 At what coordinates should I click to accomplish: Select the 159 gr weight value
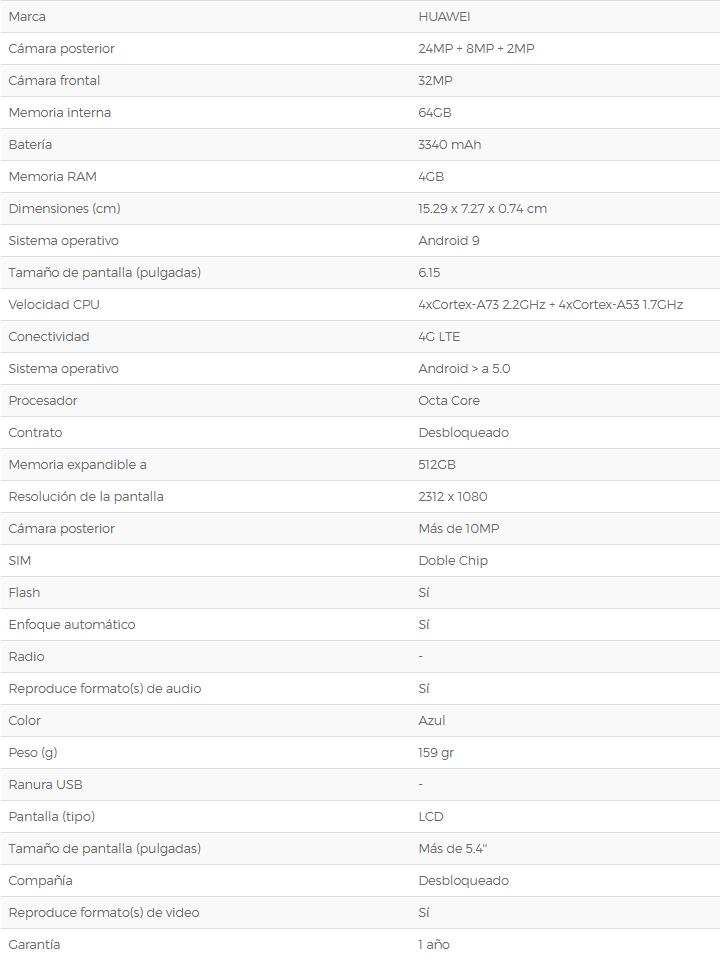pyautogui.click(x=436, y=753)
